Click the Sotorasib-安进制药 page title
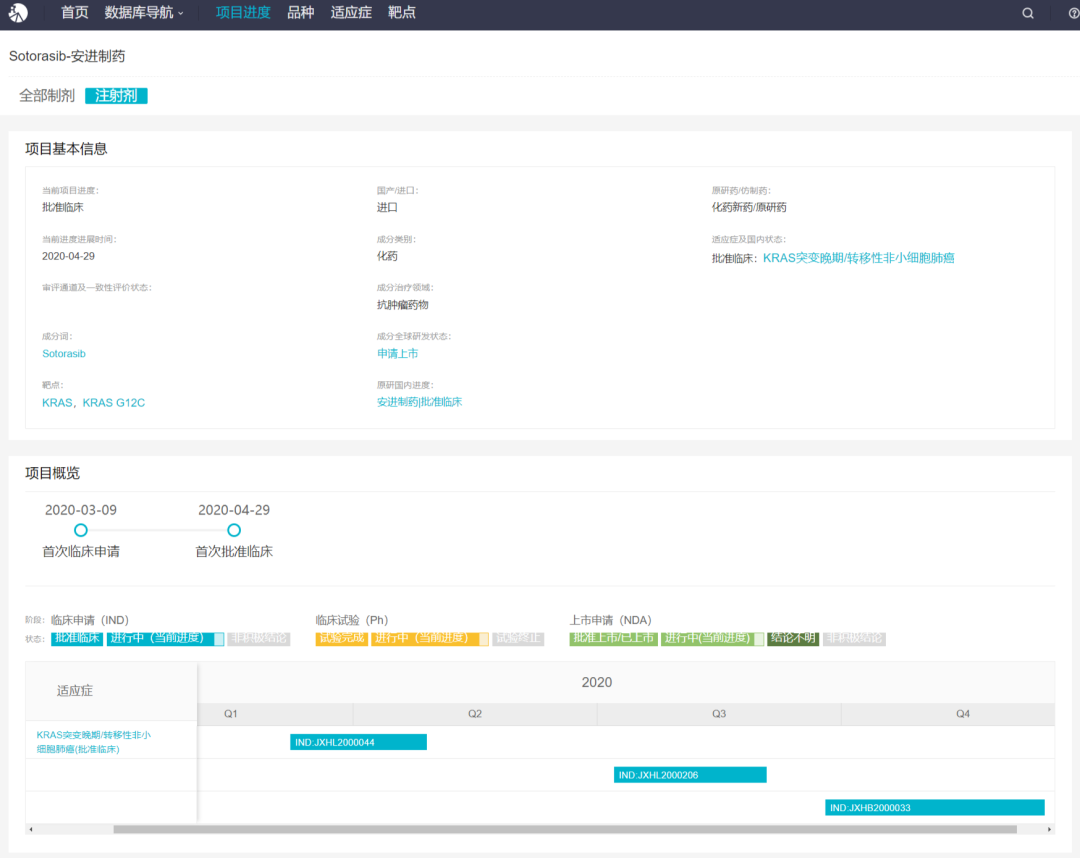1080x858 pixels. coord(67,56)
